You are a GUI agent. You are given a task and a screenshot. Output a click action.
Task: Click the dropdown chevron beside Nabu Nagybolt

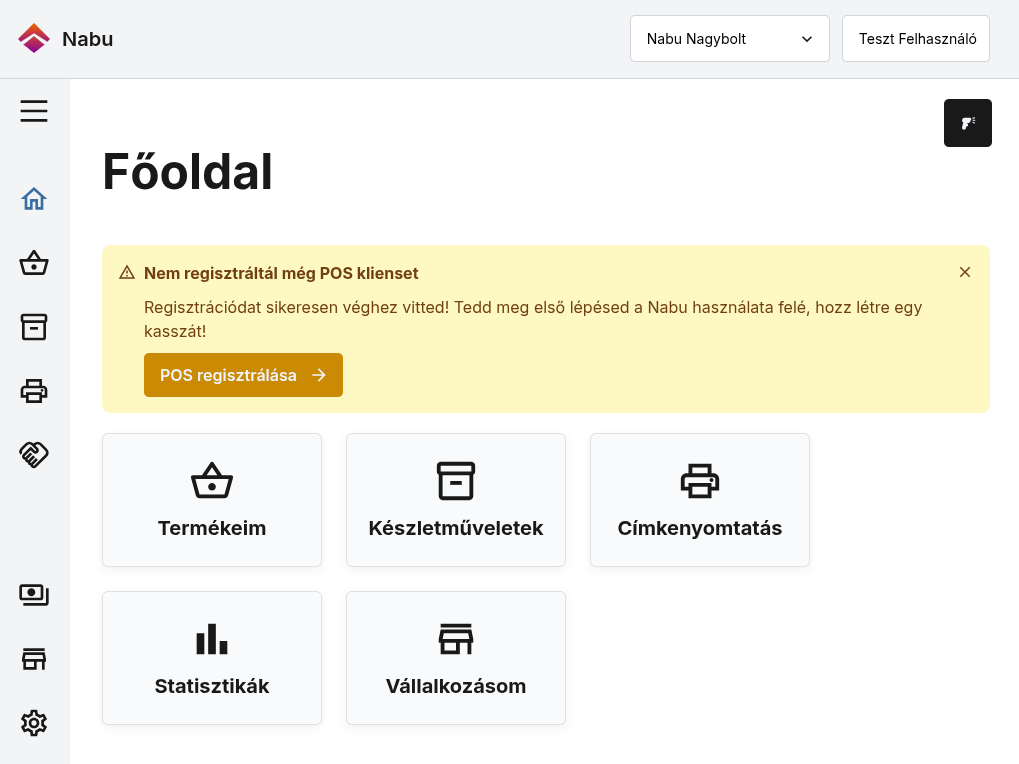point(807,39)
